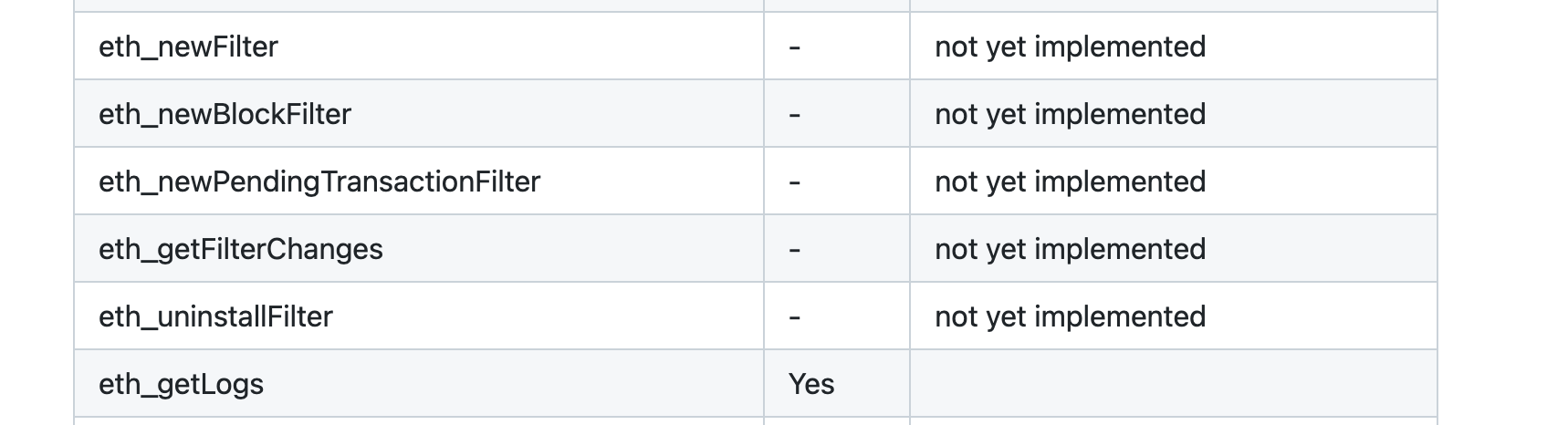Screen dimensions: 1568x425
Task: Click the dash in the eth_newBlockFilter row
Action: point(794,115)
